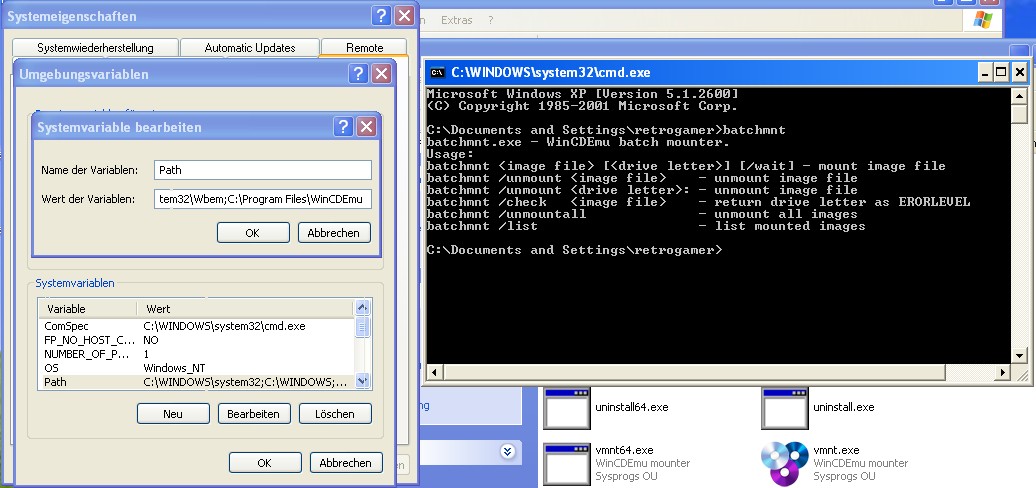
Task: Click Bearbeiten under Systemvariablen
Action: (x=254, y=414)
